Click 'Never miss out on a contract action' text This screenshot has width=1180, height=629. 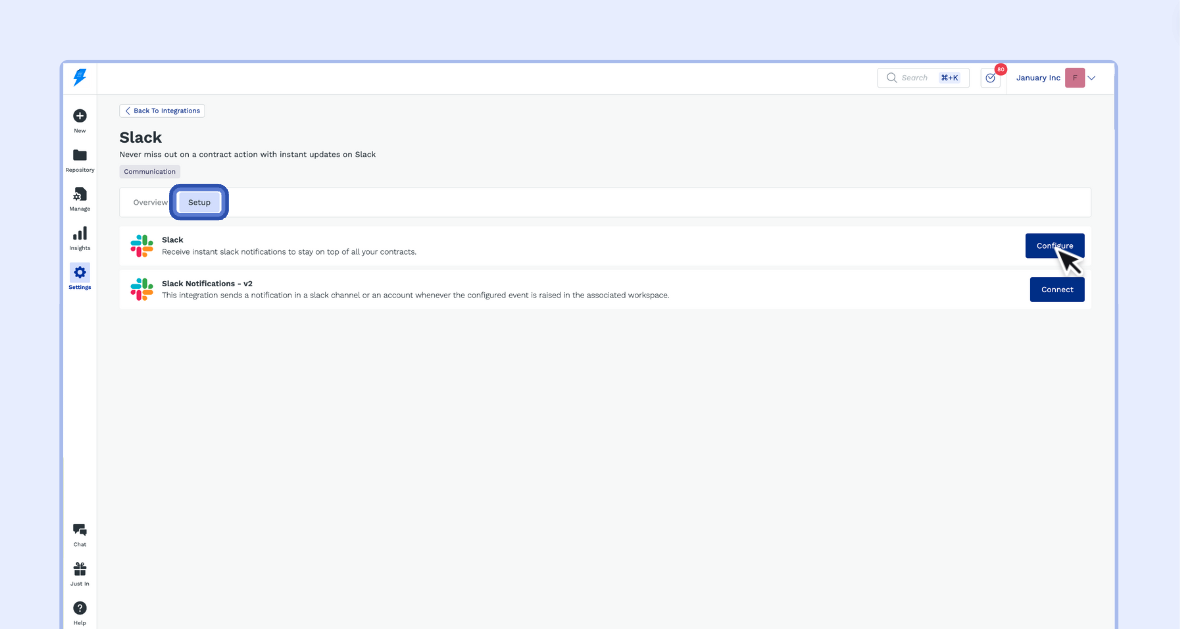248,154
